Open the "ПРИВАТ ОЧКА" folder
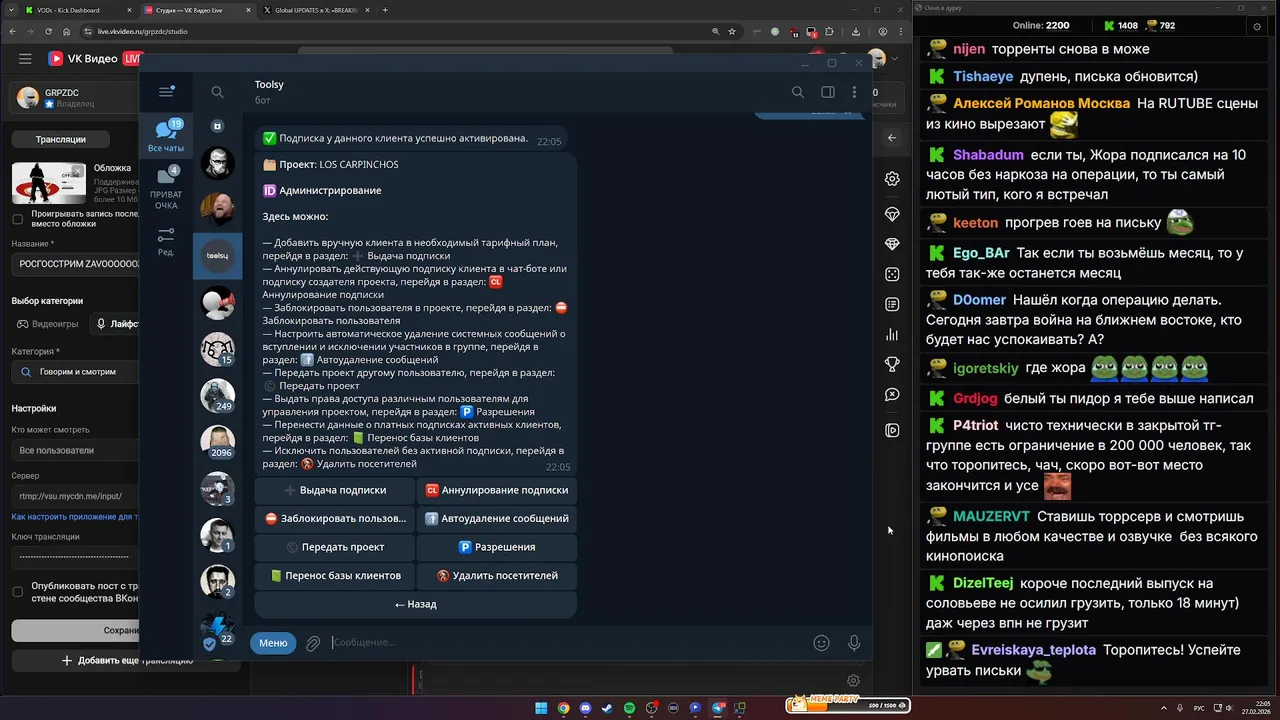 (x=166, y=188)
